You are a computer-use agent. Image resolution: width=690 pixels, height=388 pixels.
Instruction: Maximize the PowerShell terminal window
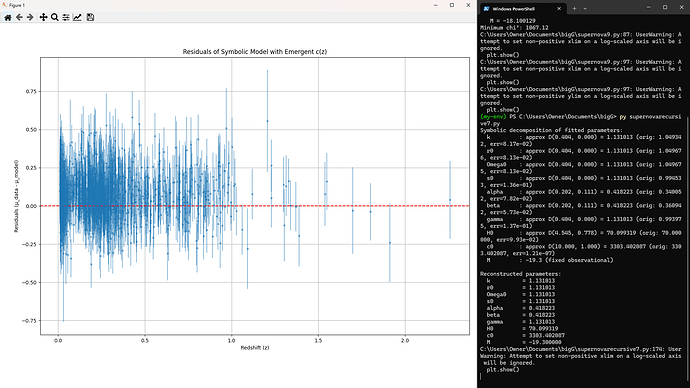665,7
